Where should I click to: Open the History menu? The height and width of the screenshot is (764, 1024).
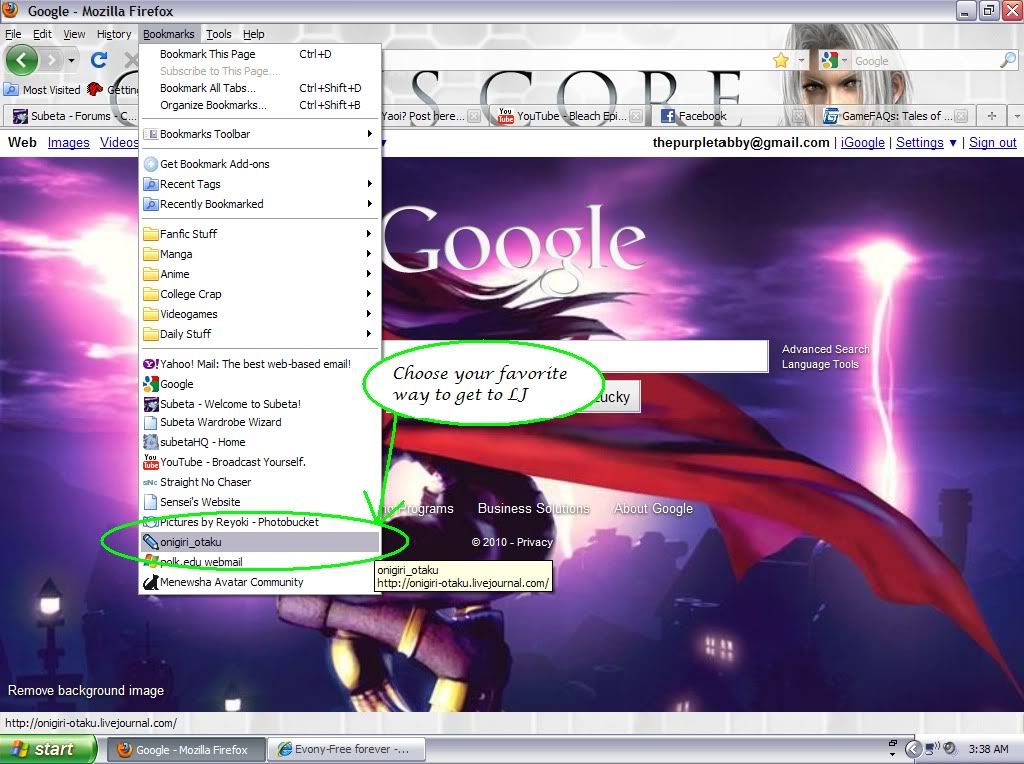[x=114, y=34]
